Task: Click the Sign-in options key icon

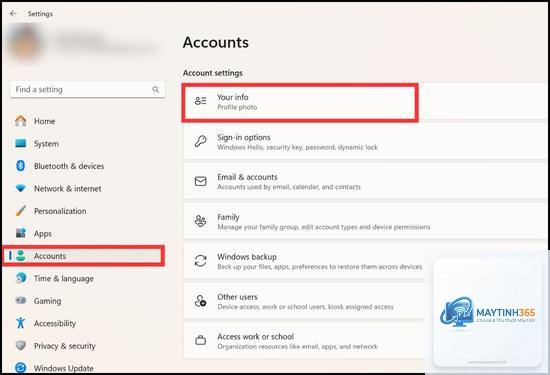Action: 201,141
